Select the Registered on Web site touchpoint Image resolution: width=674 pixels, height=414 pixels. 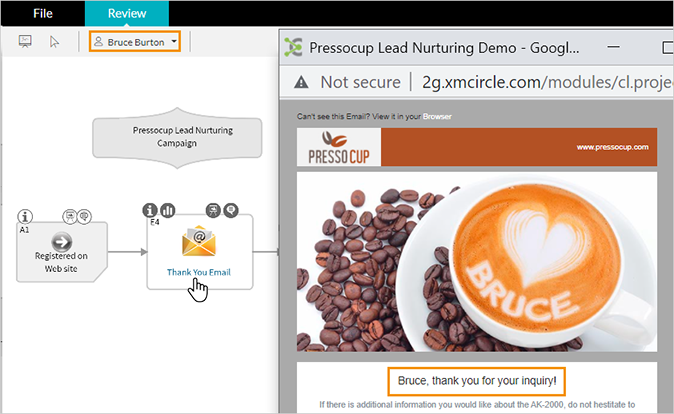(x=61, y=252)
